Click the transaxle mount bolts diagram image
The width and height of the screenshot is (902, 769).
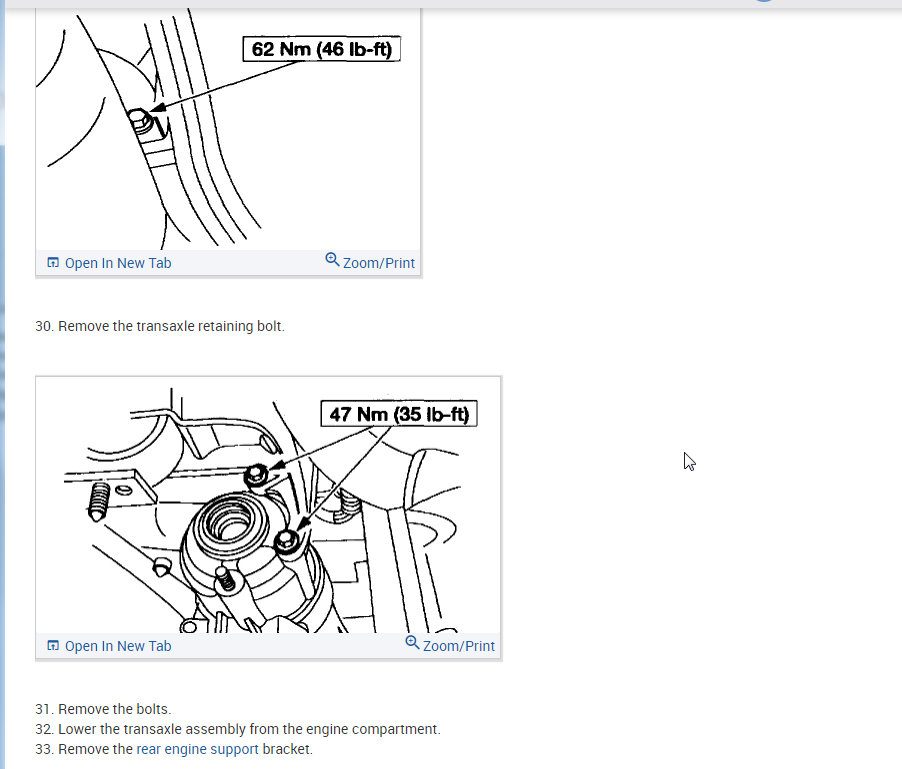(x=268, y=505)
